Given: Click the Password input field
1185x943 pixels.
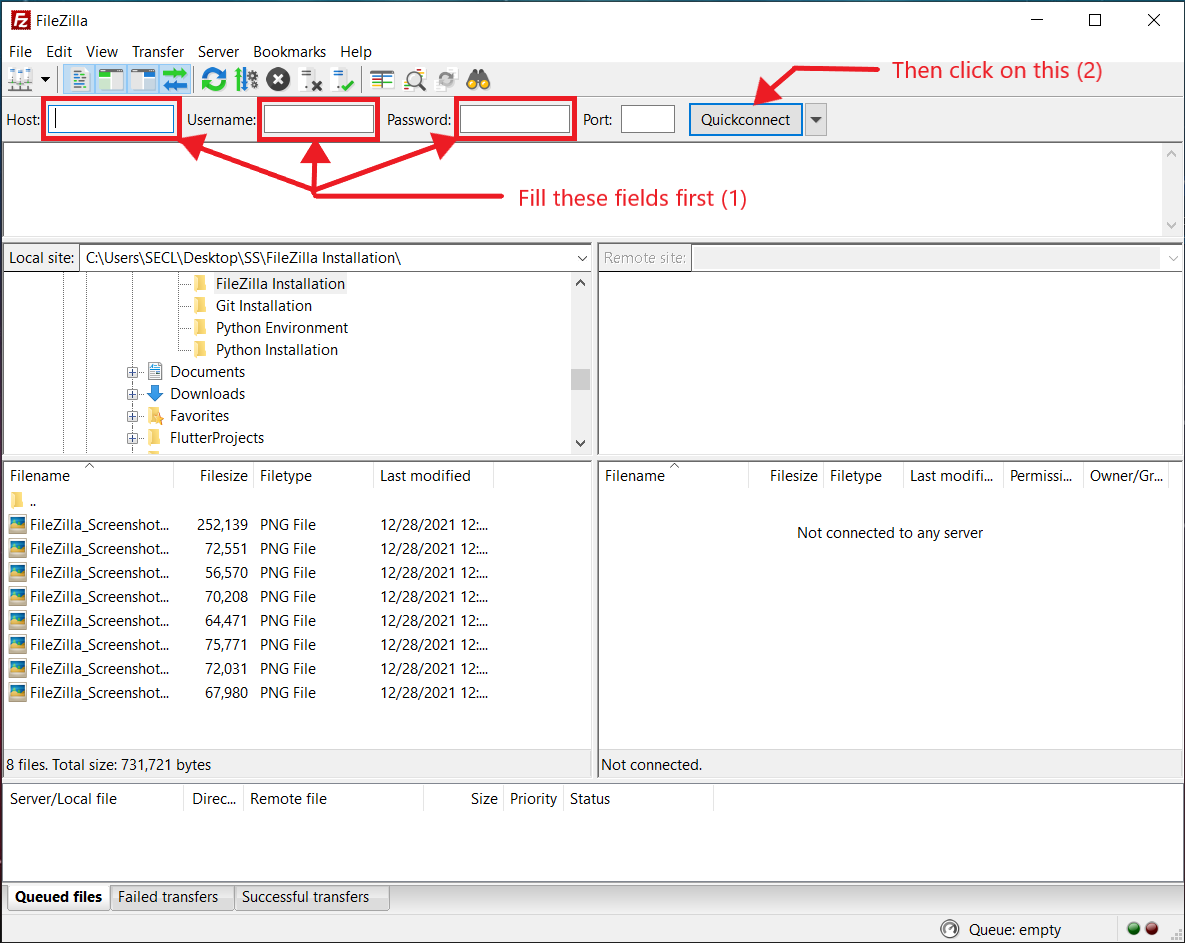Looking at the screenshot, I should click(515, 119).
